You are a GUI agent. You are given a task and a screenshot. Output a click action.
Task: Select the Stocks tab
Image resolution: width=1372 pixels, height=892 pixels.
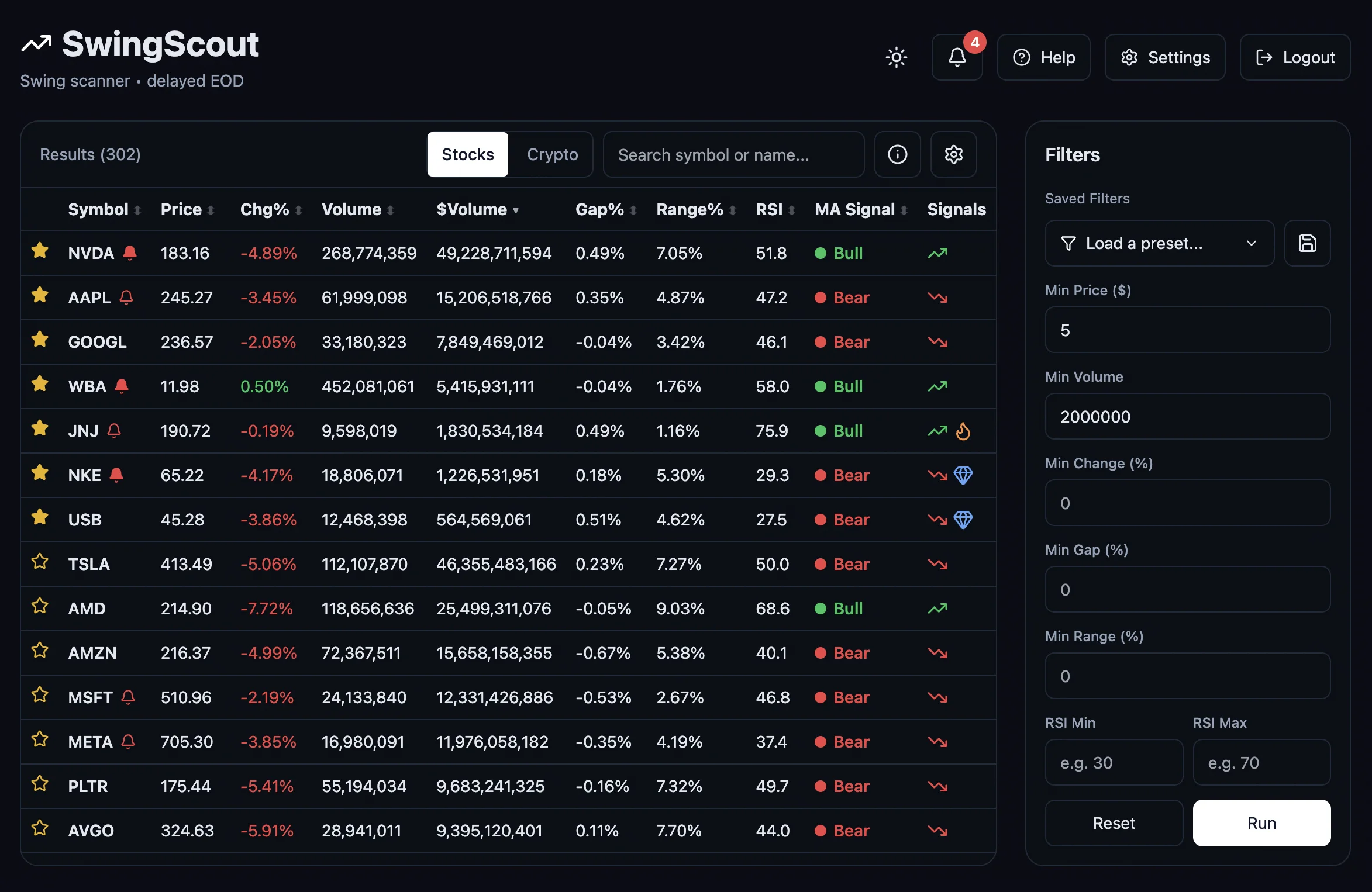point(467,154)
